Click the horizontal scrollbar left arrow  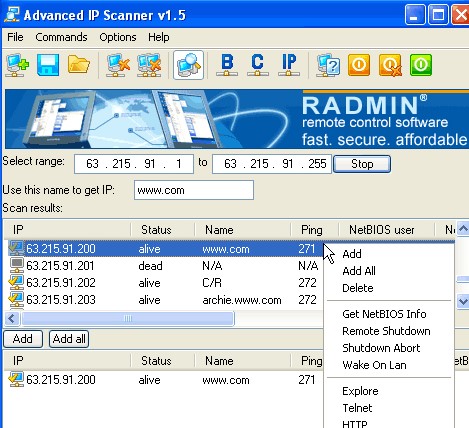(12, 319)
